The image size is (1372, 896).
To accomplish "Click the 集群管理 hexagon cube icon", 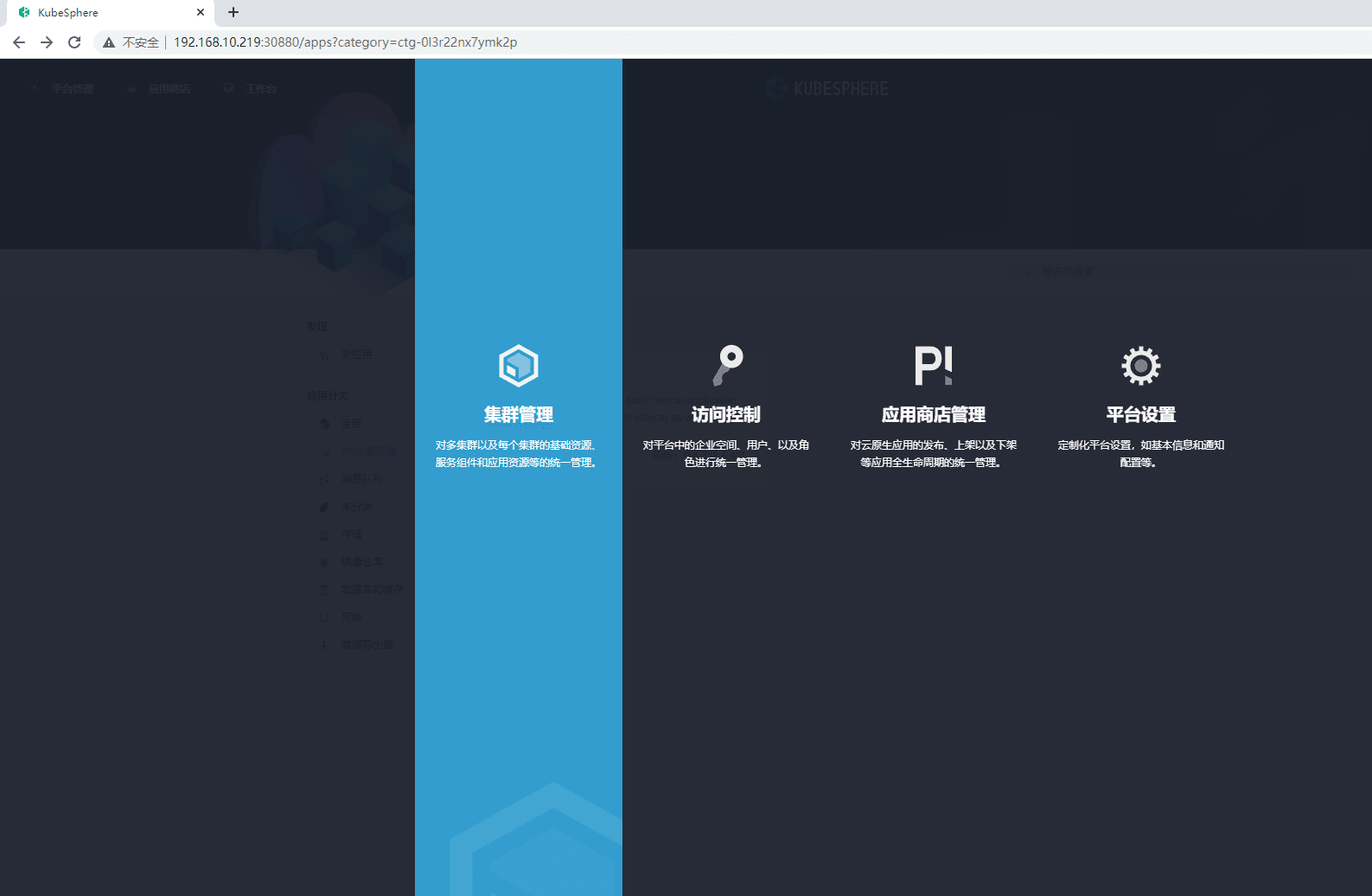I will 519,366.
